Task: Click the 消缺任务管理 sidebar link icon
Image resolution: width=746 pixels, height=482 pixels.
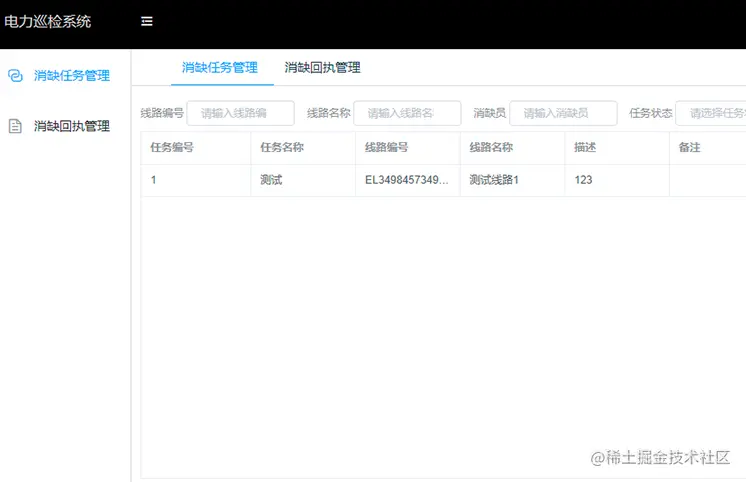Action: click(15, 75)
